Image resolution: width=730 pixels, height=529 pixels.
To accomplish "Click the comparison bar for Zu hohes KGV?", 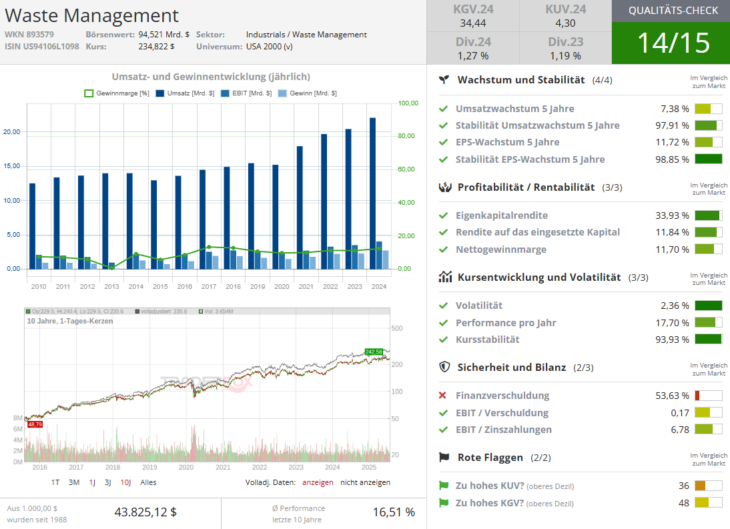I will coord(709,503).
